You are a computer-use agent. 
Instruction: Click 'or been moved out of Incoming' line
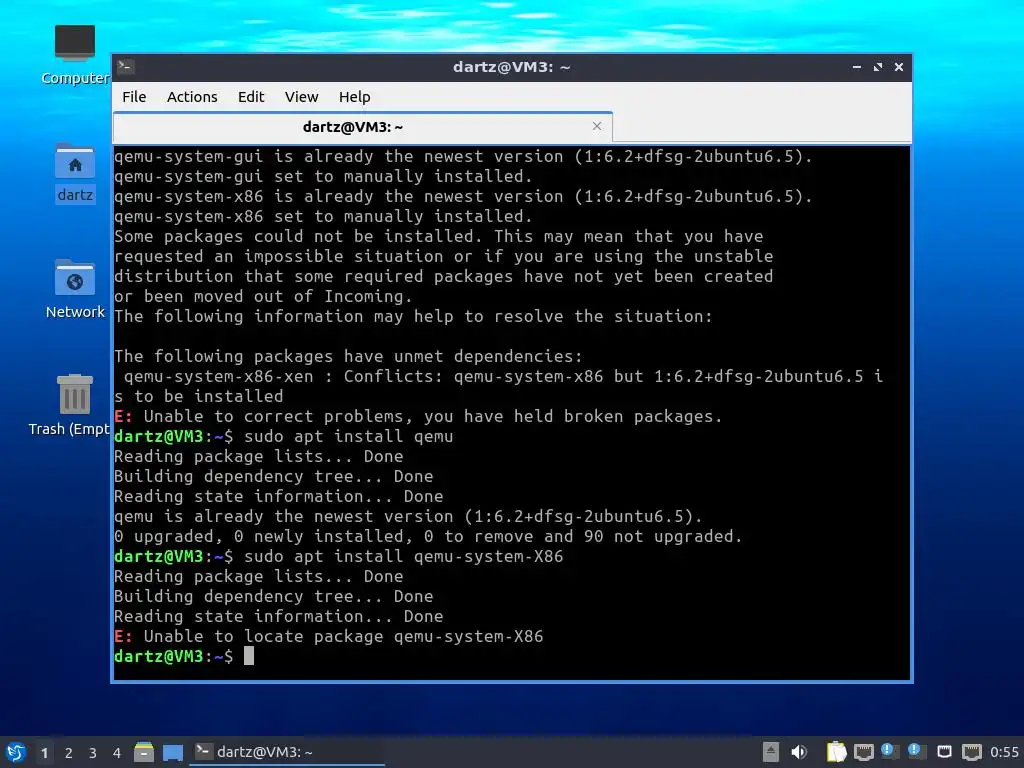(x=263, y=296)
